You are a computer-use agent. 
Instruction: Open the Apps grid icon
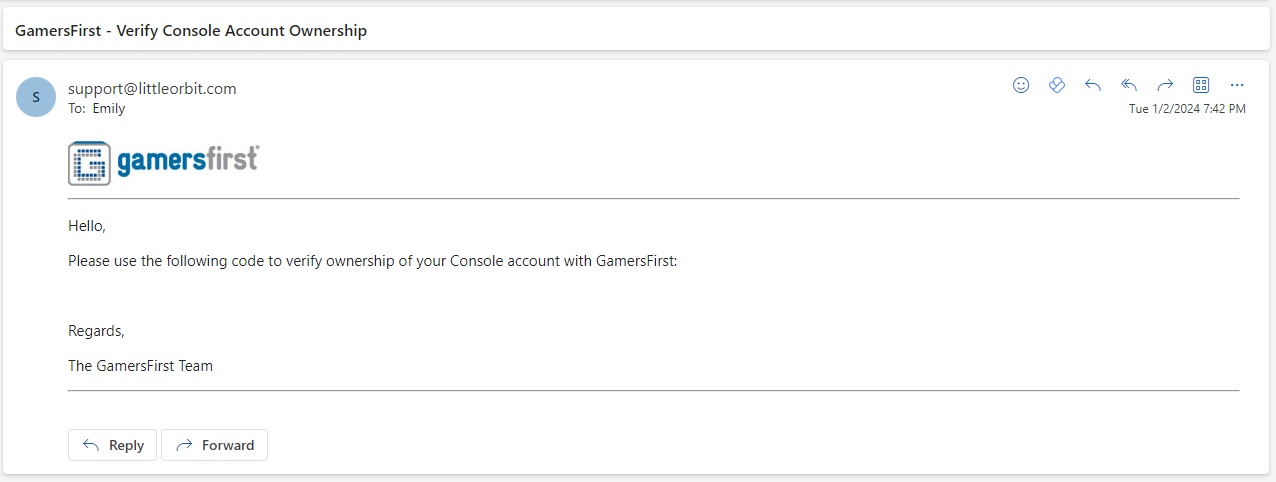click(1201, 85)
